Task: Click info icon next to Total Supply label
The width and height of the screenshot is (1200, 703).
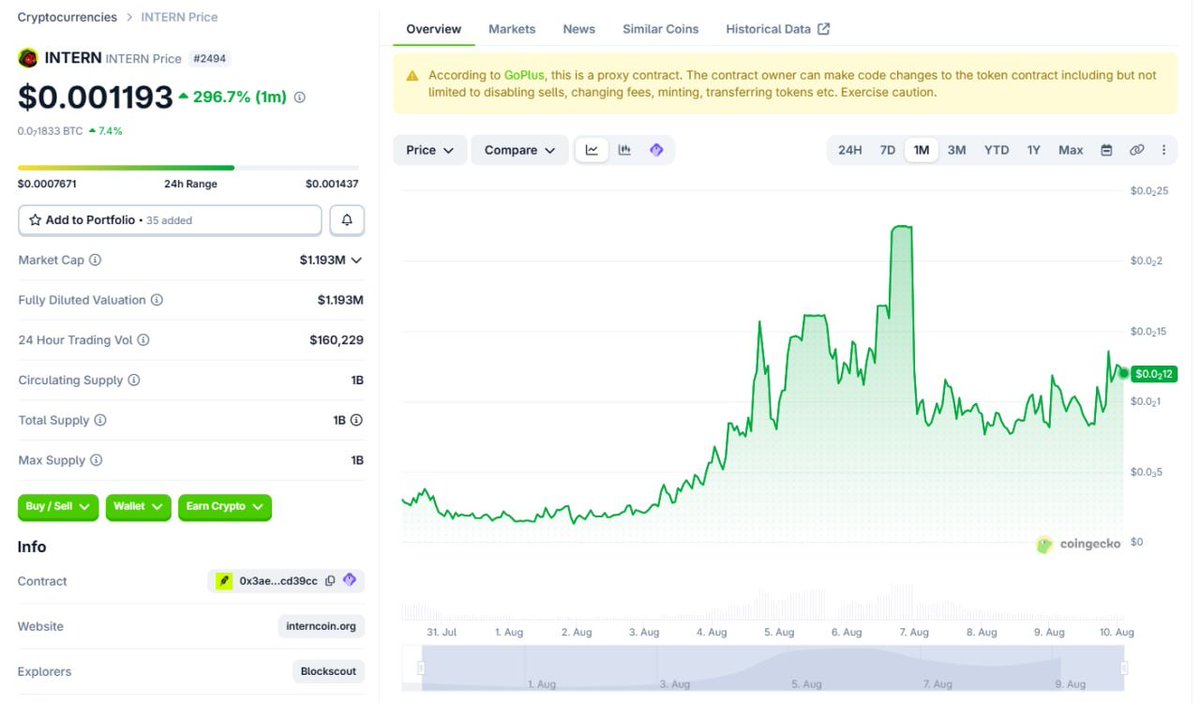Action: (100, 421)
